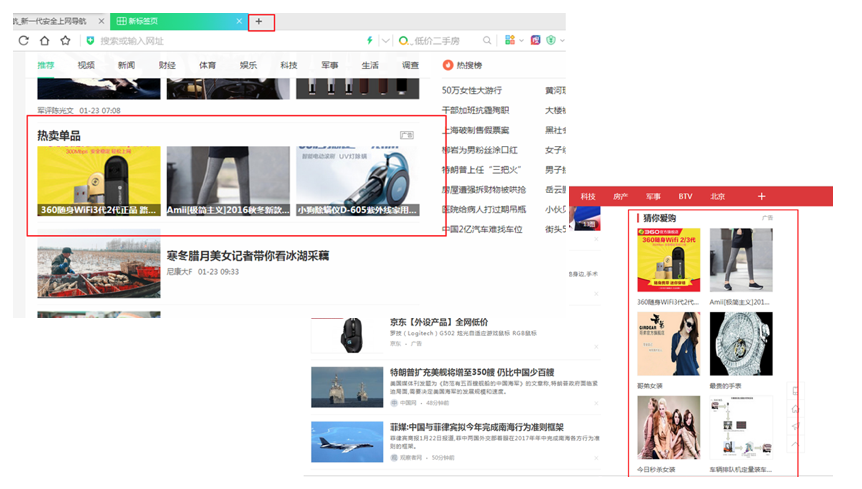Open the 360随身WiFi product thumbnail in 热卖单品
Viewport: 862px width, 489px height.
(x=98, y=181)
